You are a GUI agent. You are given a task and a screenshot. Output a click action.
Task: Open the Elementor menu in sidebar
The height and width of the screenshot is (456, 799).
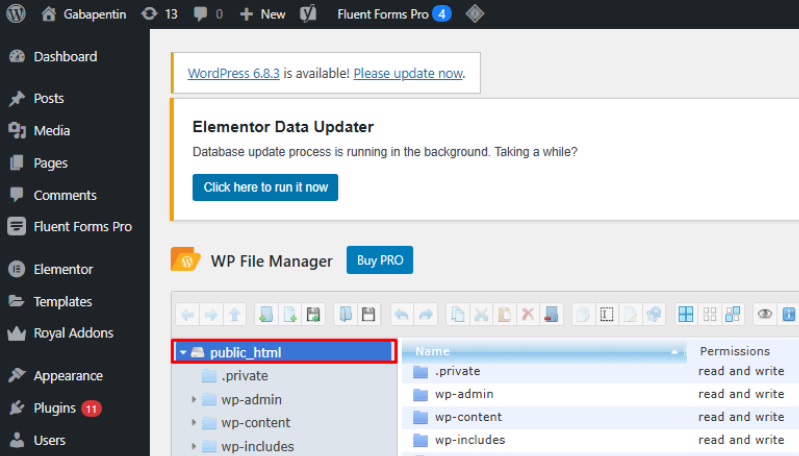pos(63,269)
